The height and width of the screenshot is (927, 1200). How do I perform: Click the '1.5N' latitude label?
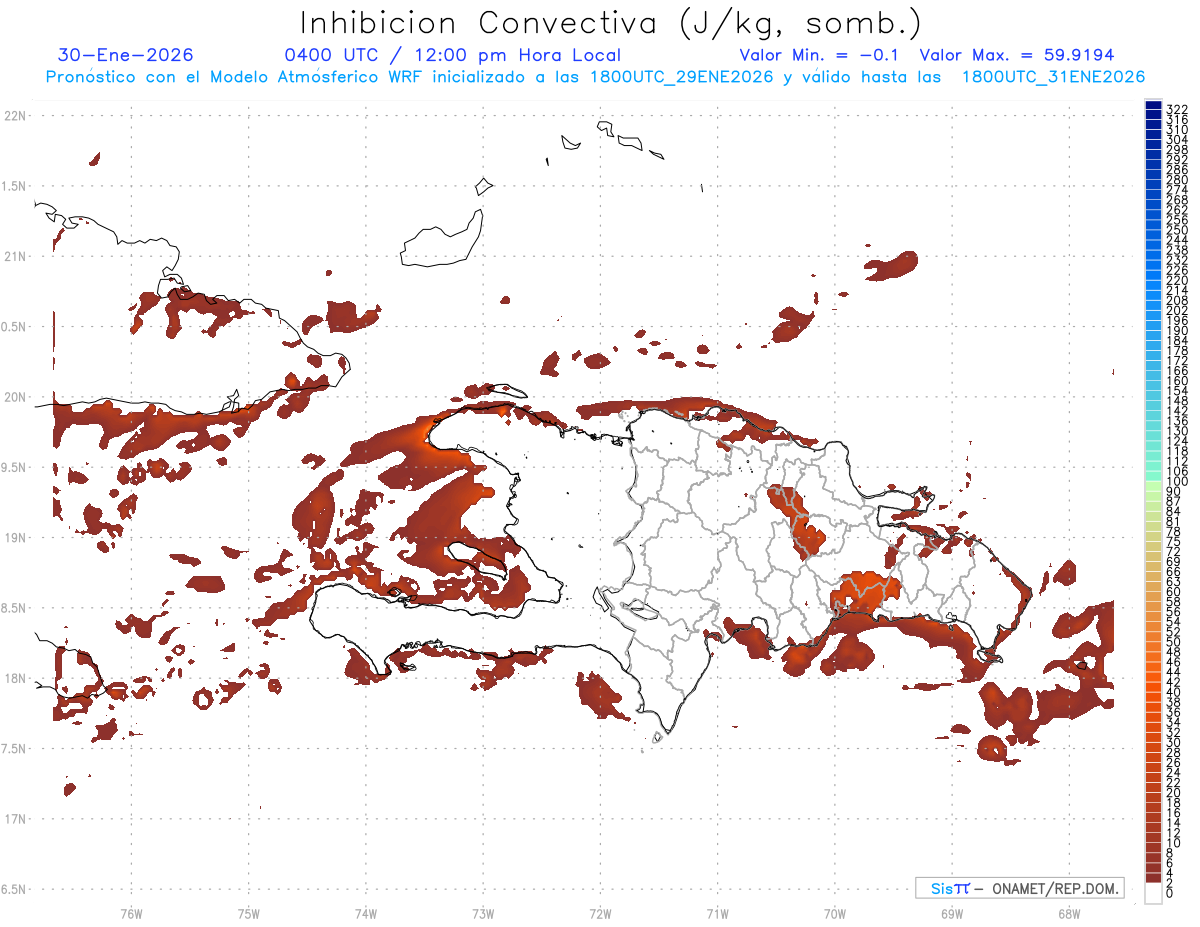(15, 187)
